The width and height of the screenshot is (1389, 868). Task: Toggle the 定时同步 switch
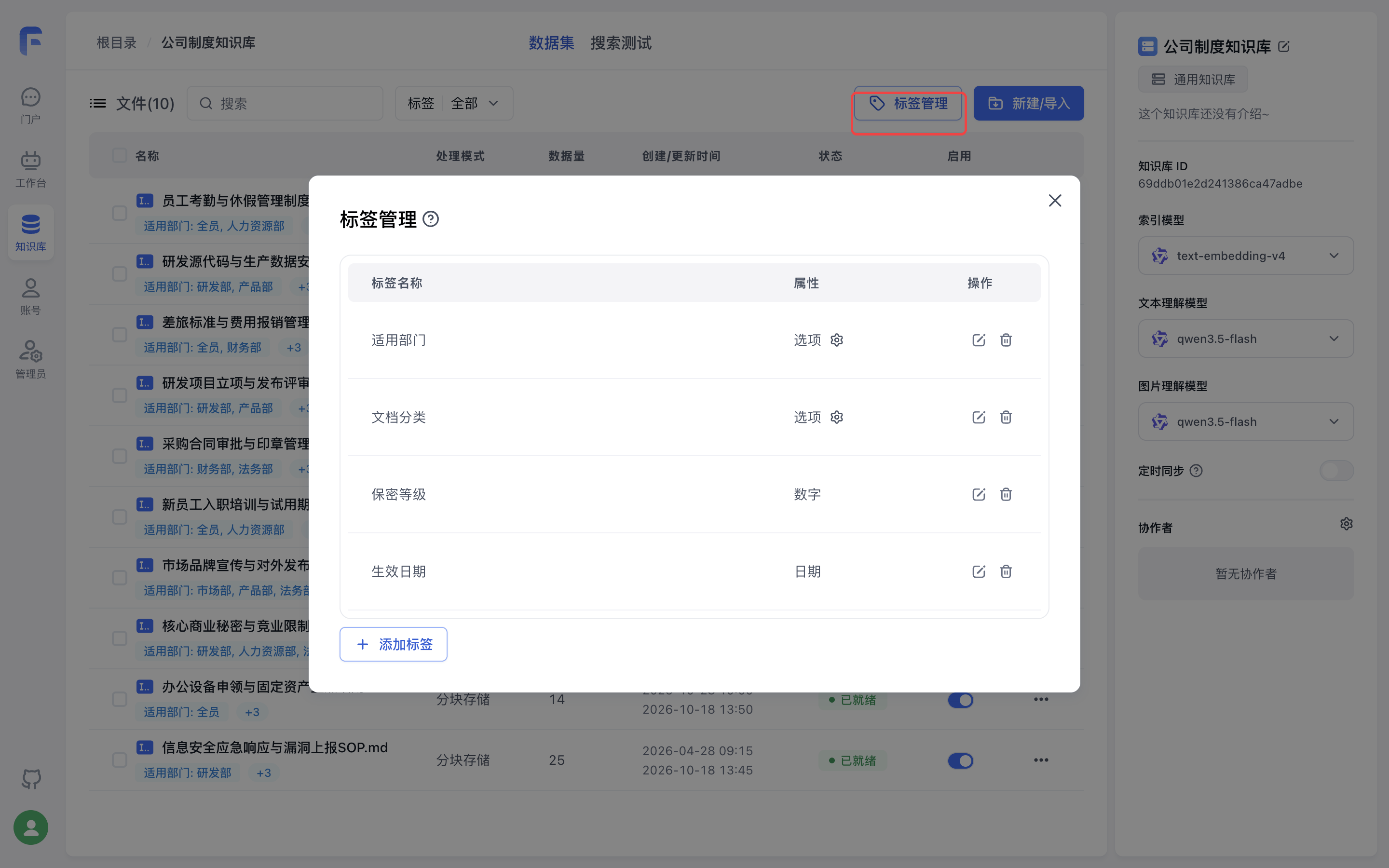pyautogui.click(x=1336, y=471)
